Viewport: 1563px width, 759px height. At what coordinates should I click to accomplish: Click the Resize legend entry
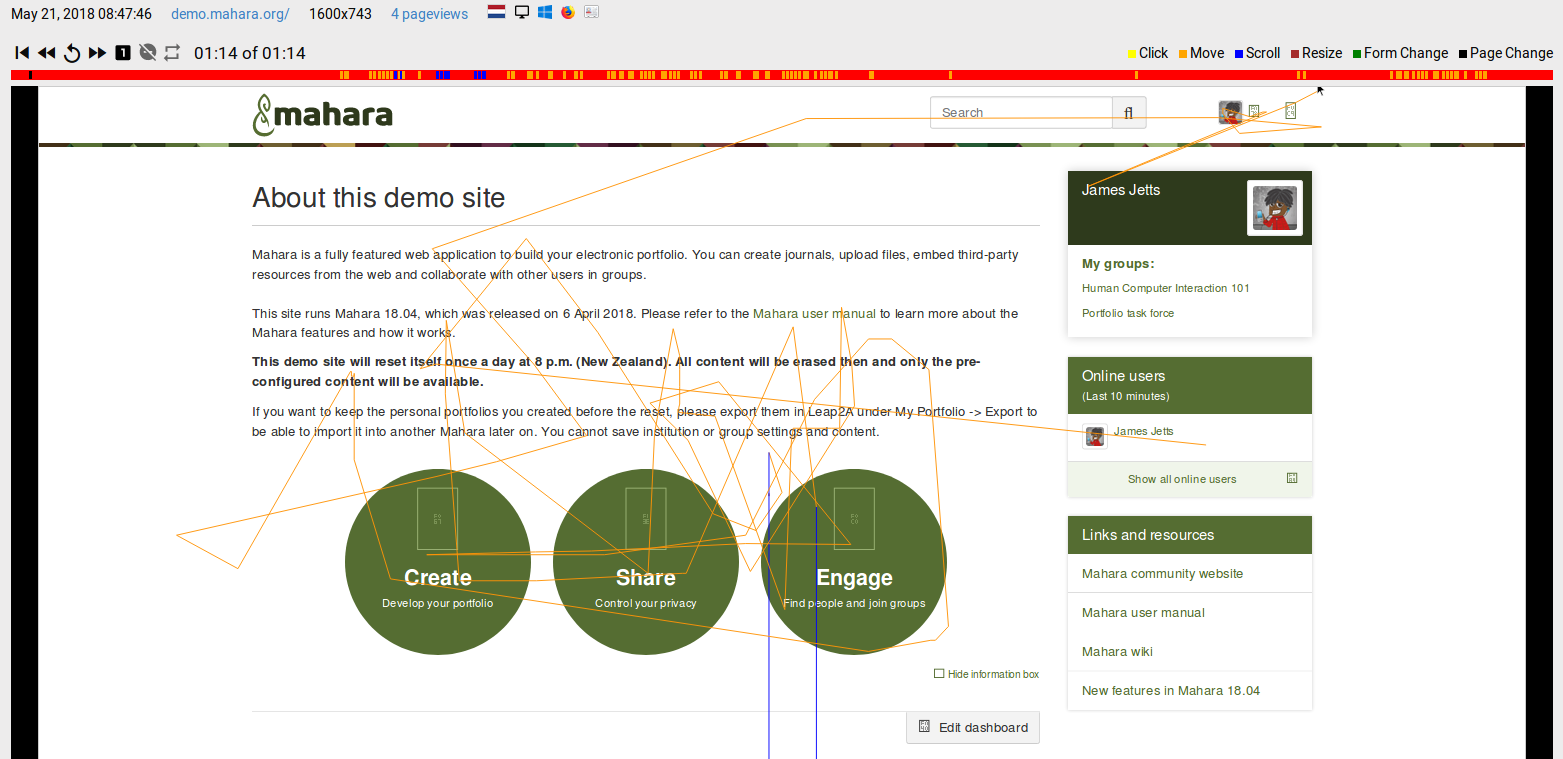pyautogui.click(x=1316, y=53)
